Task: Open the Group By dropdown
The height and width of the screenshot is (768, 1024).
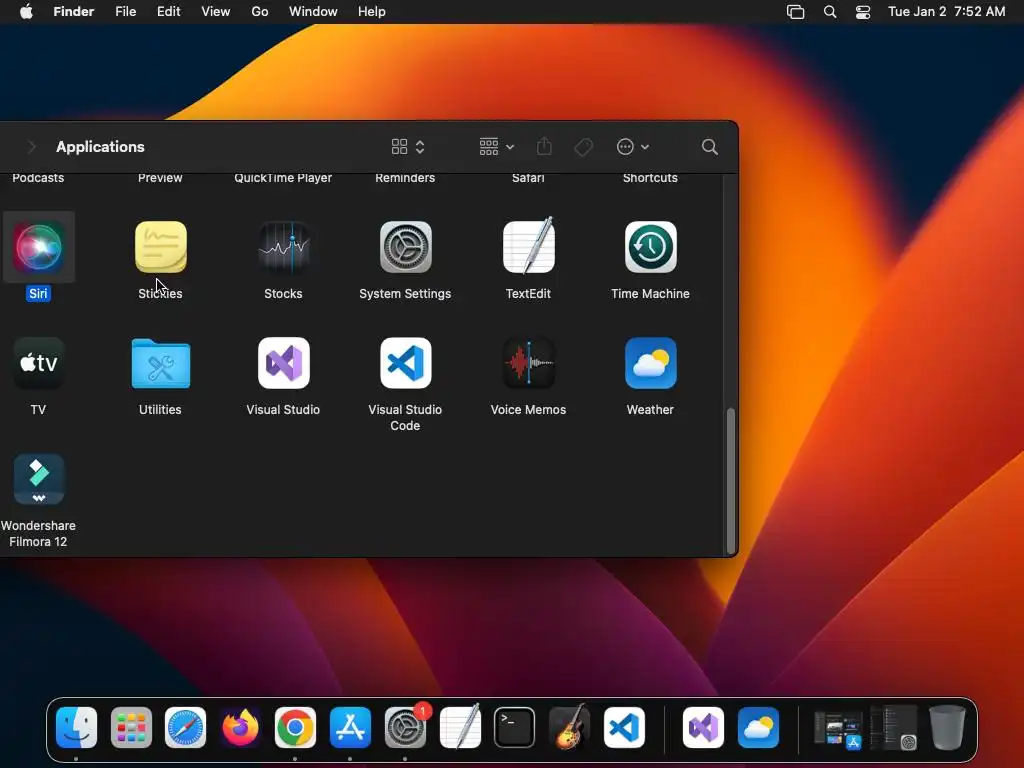Action: [x=496, y=147]
